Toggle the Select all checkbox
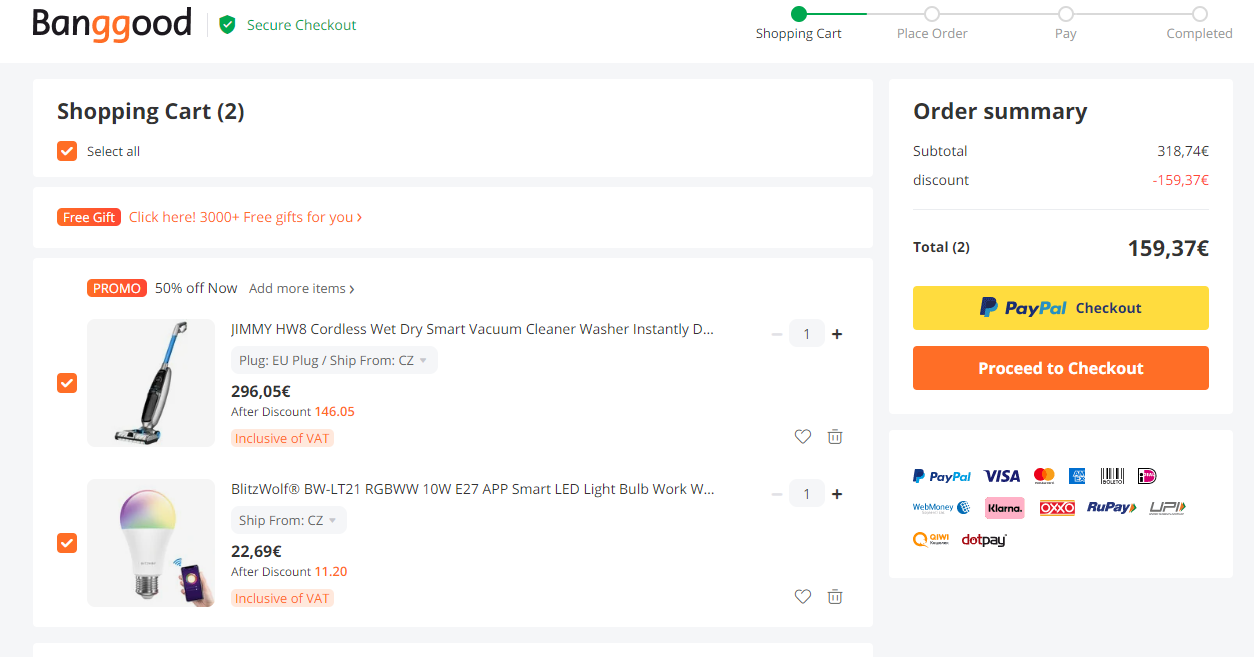1254x657 pixels. (x=67, y=151)
